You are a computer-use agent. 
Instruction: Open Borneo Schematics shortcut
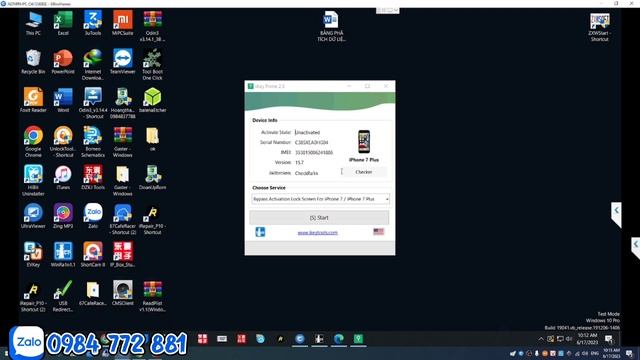click(93, 142)
